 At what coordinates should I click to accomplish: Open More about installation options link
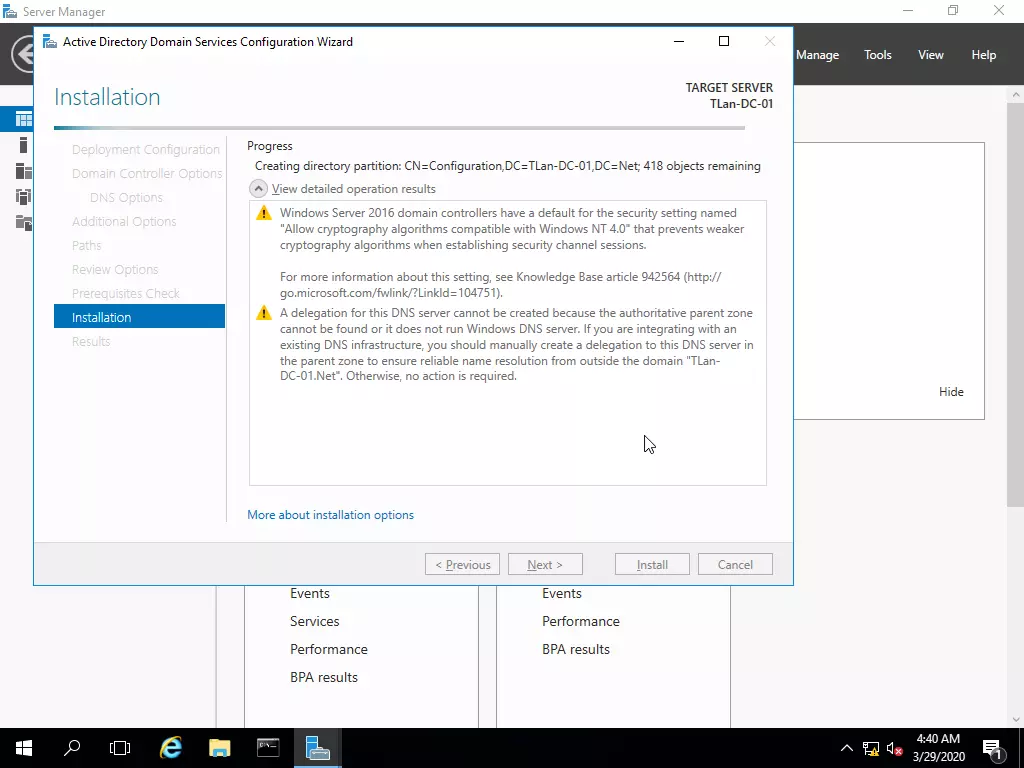[330, 515]
